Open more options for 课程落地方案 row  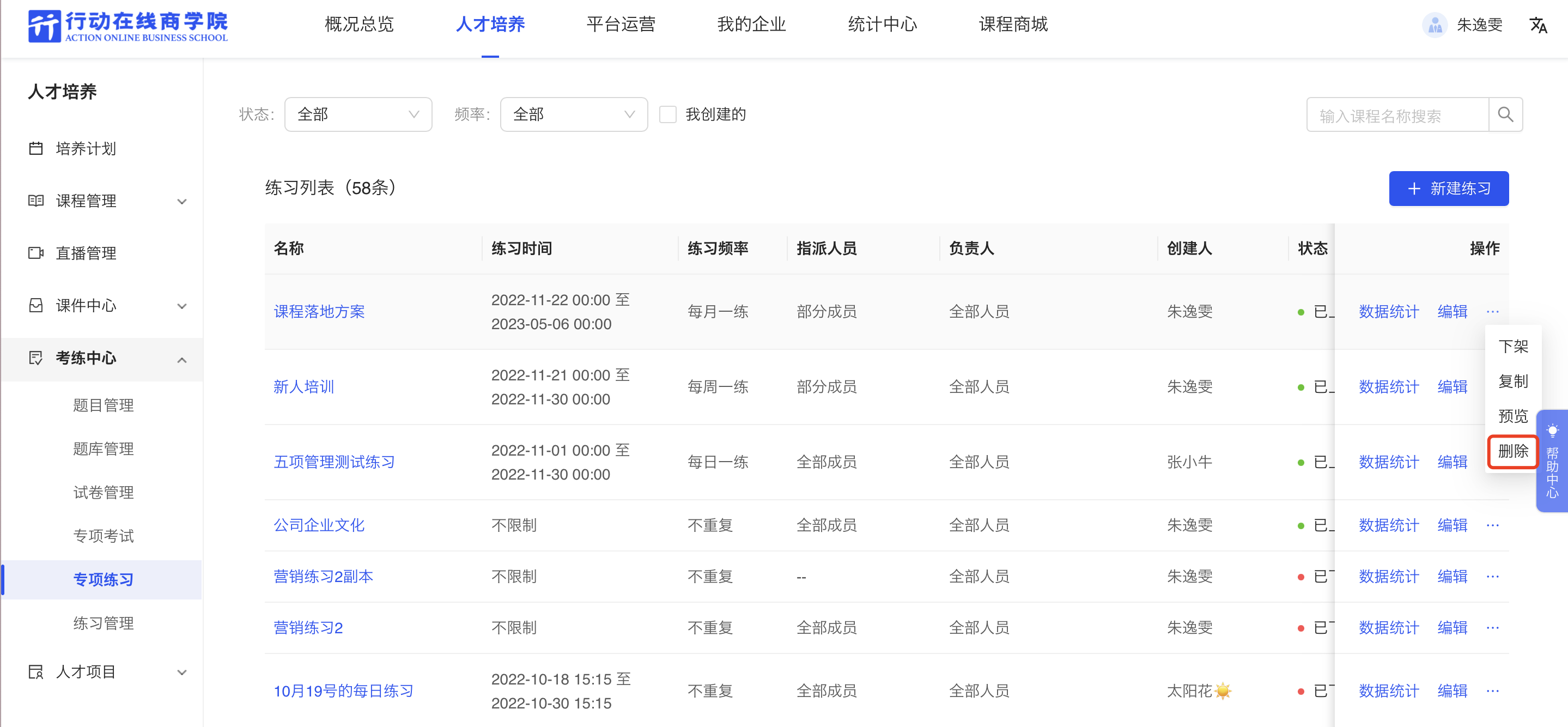point(1492,312)
